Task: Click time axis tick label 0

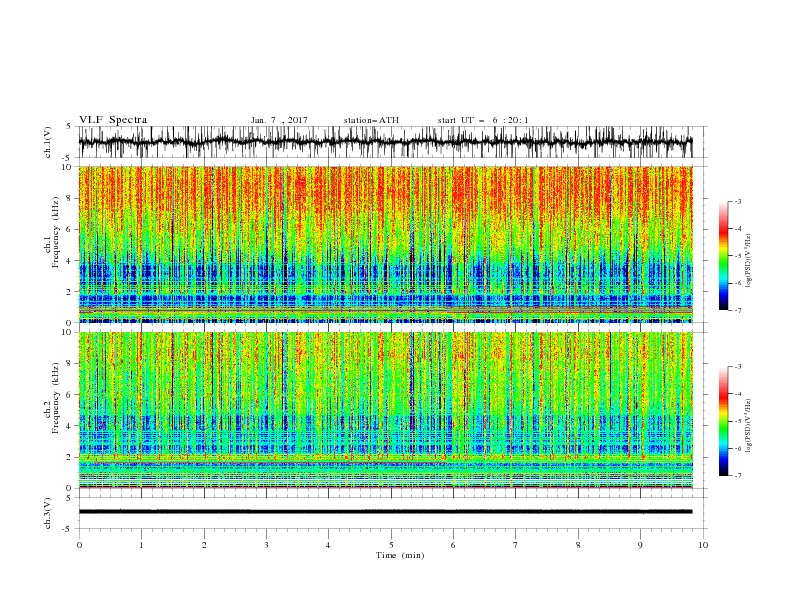Action: tap(79, 545)
